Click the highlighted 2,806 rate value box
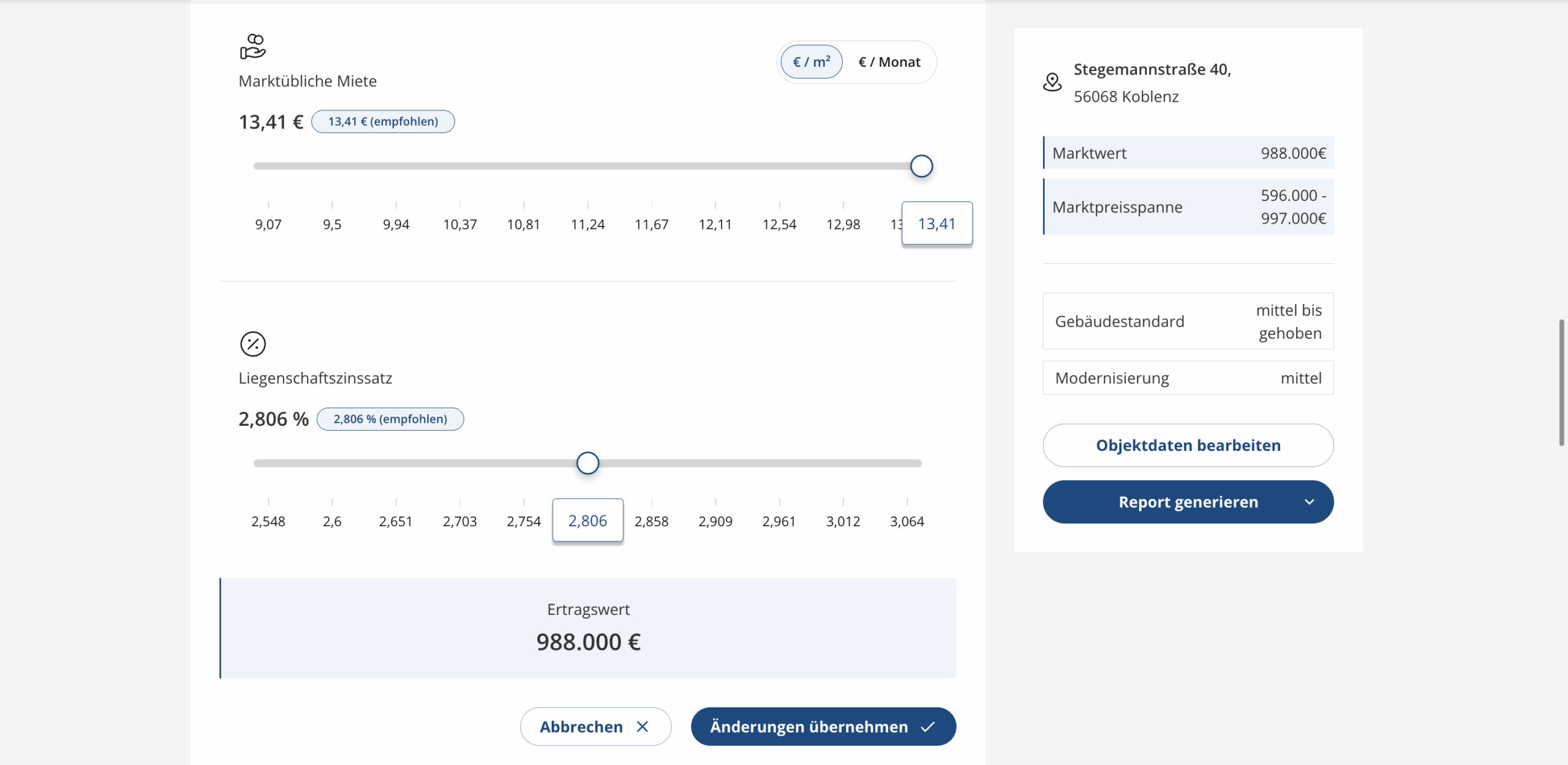1568x765 pixels. 587,521
